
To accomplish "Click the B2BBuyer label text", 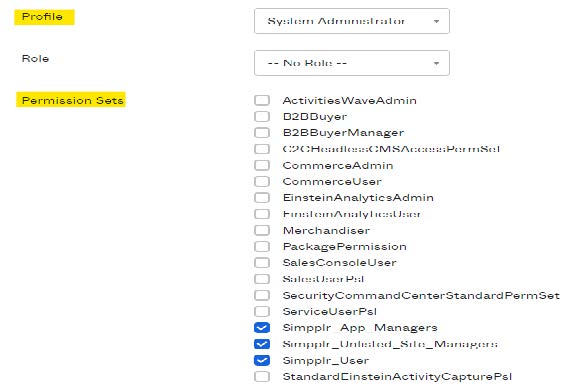I will [315, 117].
